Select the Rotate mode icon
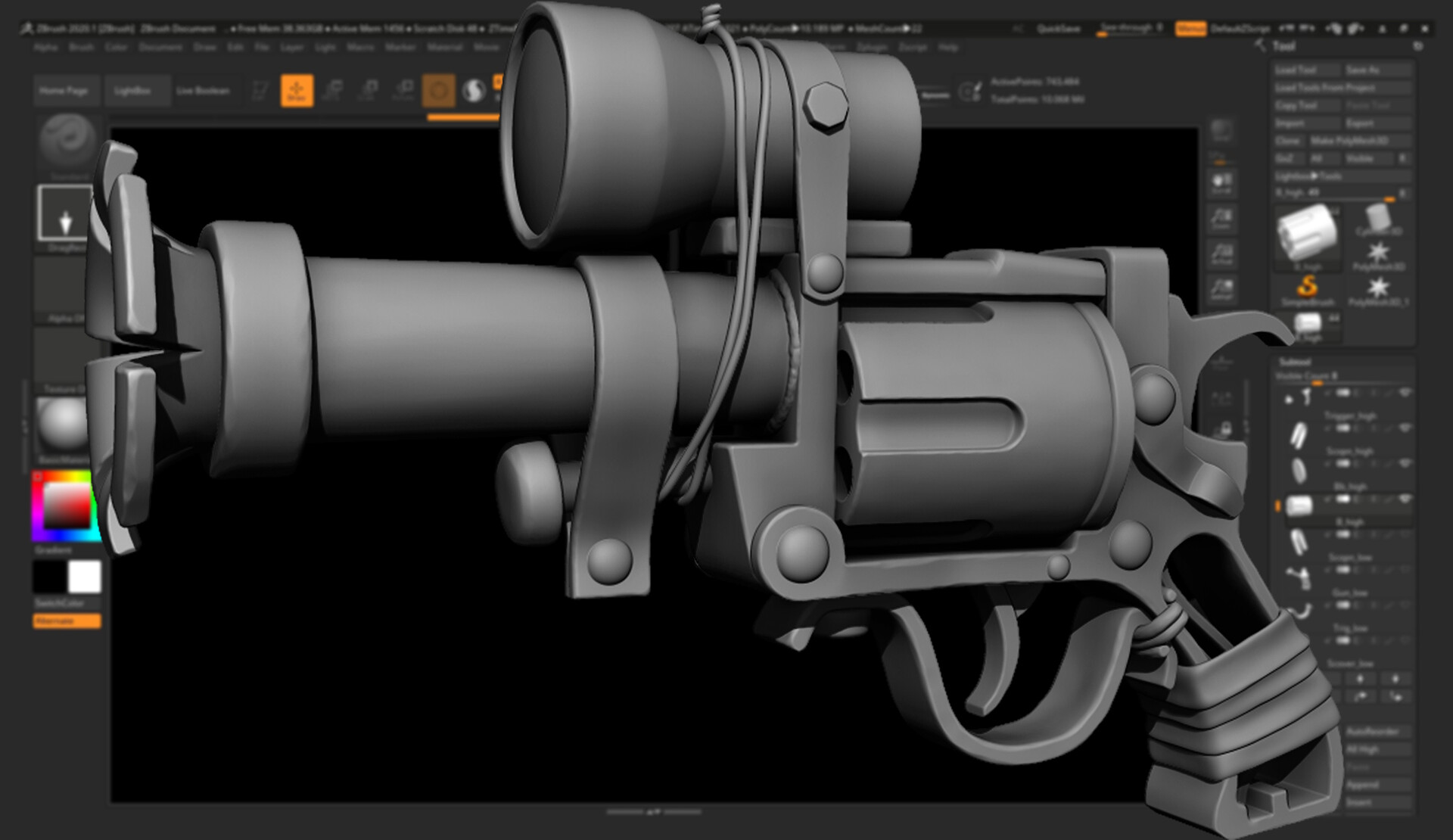This screenshot has width=1453, height=840. pos(405,89)
